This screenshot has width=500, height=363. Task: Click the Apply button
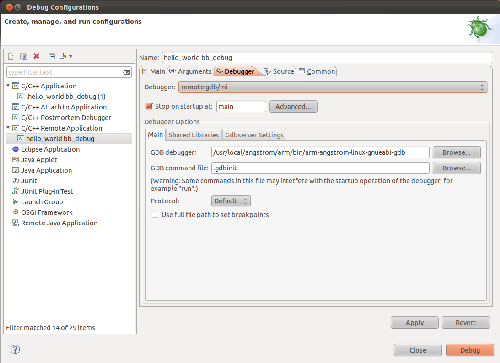tap(415, 322)
